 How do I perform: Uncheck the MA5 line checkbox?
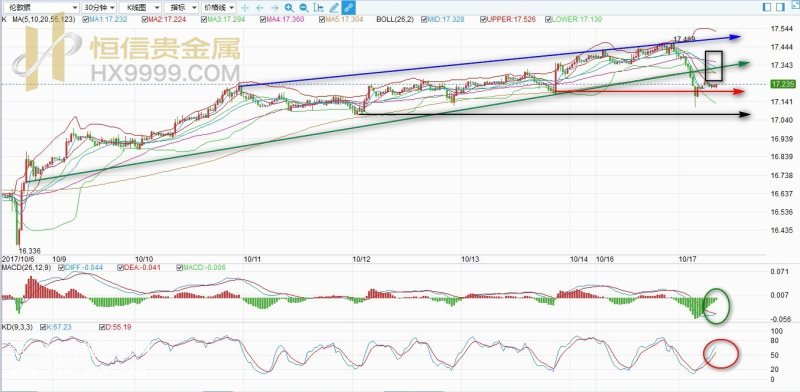(x=322, y=20)
